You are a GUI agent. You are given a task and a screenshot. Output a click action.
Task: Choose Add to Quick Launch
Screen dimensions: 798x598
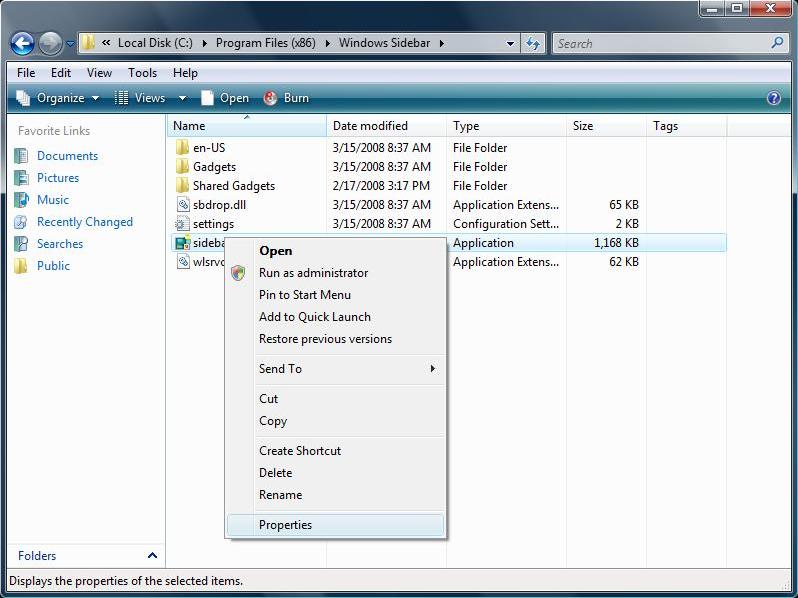tap(336, 317)
